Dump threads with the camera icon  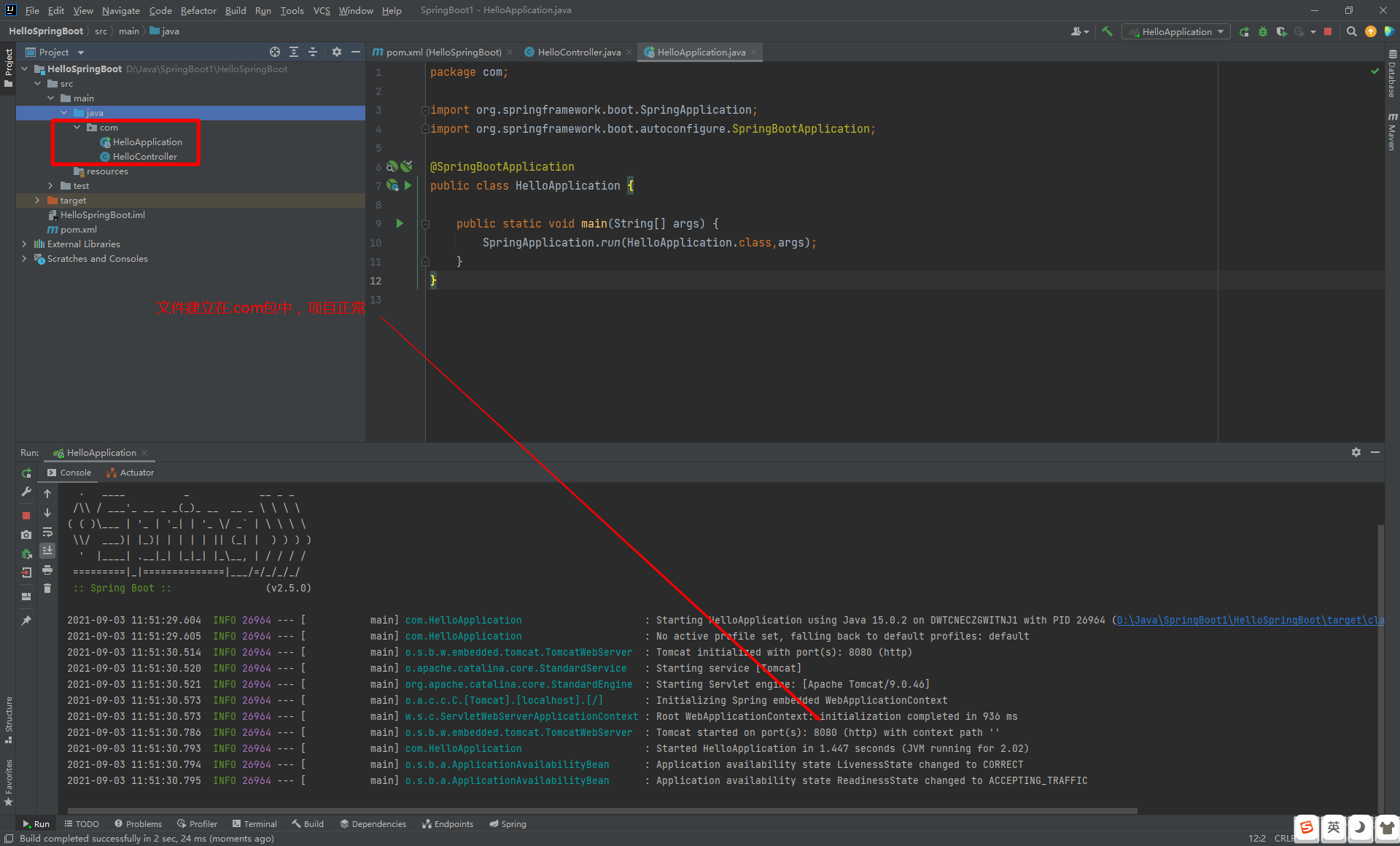point(26,535)
